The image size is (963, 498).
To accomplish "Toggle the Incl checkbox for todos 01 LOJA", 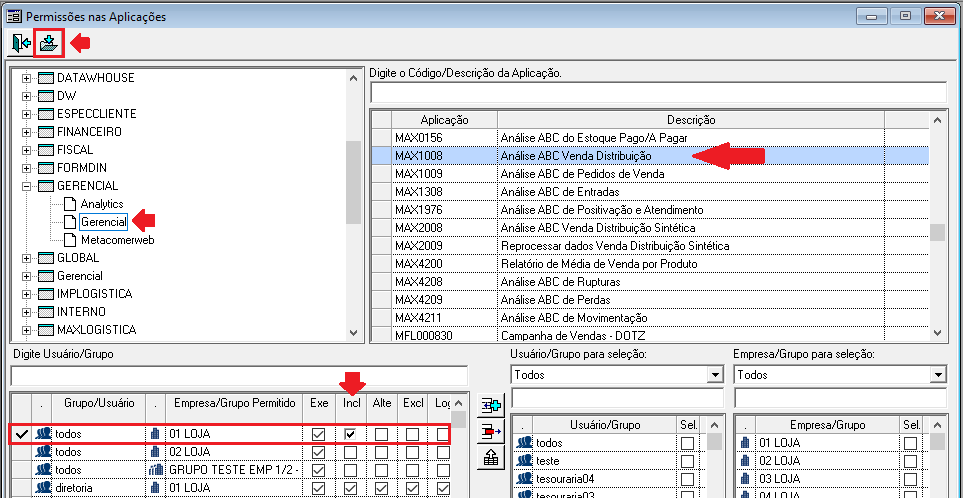I will pyautogui.click(x=350, y=434).
